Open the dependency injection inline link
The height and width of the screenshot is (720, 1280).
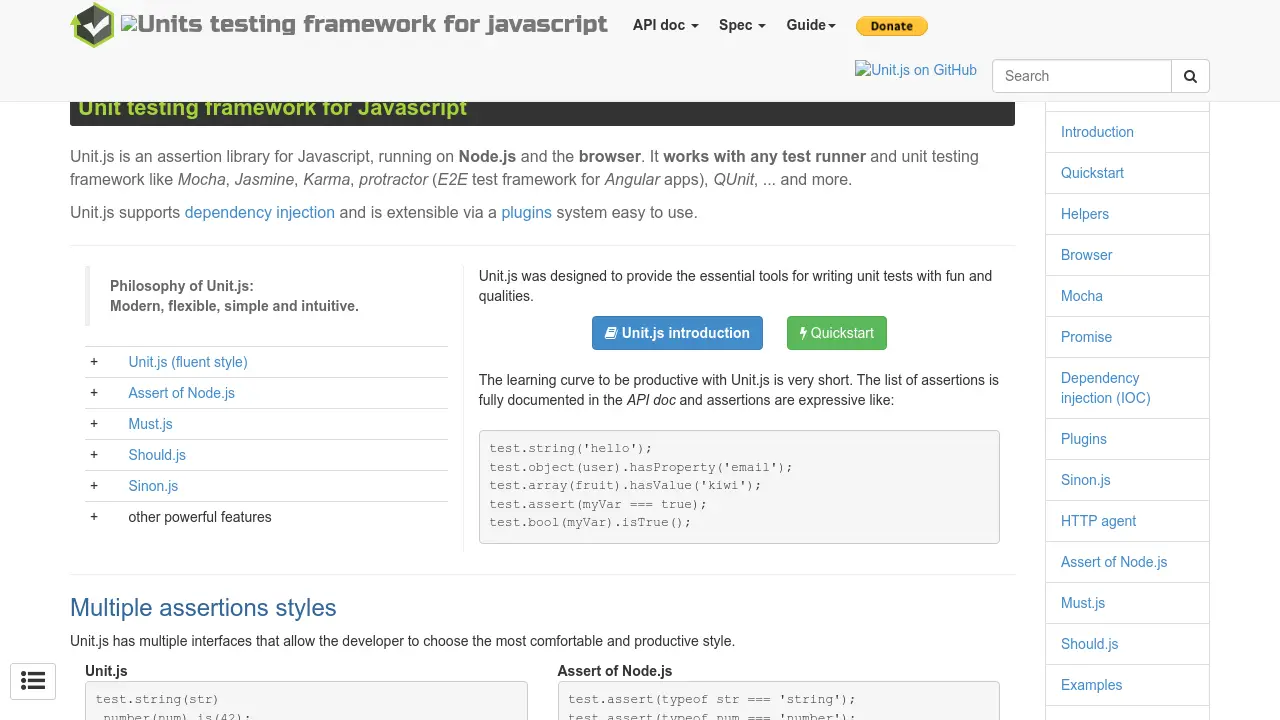click(x=259, y=212)
